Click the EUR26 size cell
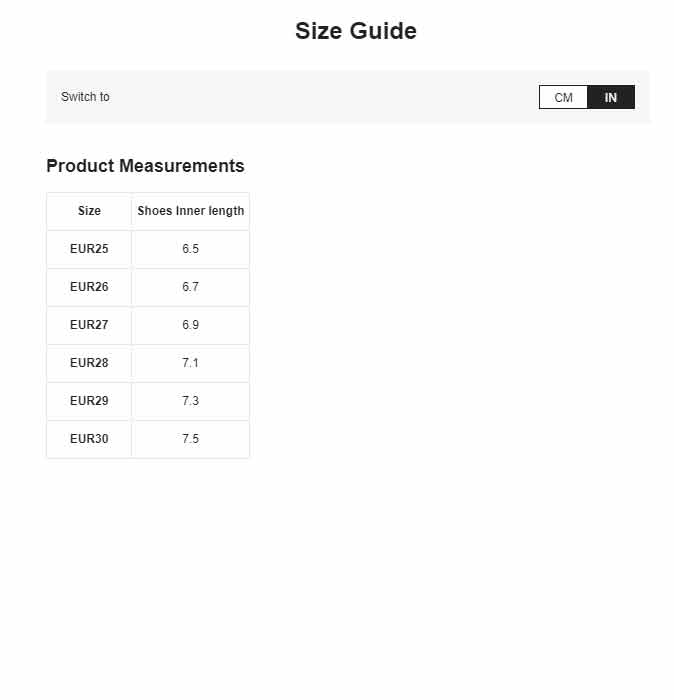674x700 pixels. (x=89, y=287)
